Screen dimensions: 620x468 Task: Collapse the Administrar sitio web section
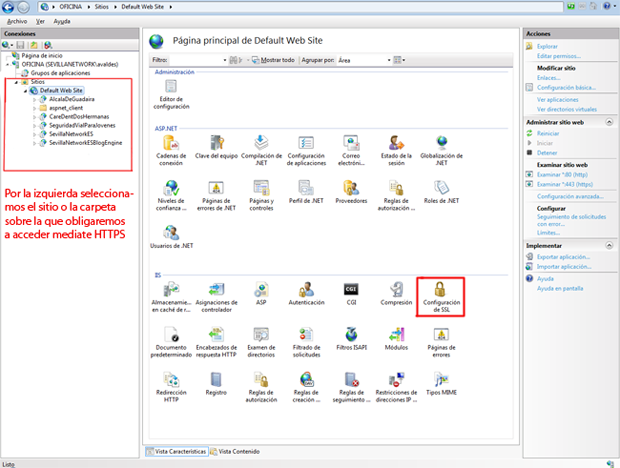coord(609,122)
